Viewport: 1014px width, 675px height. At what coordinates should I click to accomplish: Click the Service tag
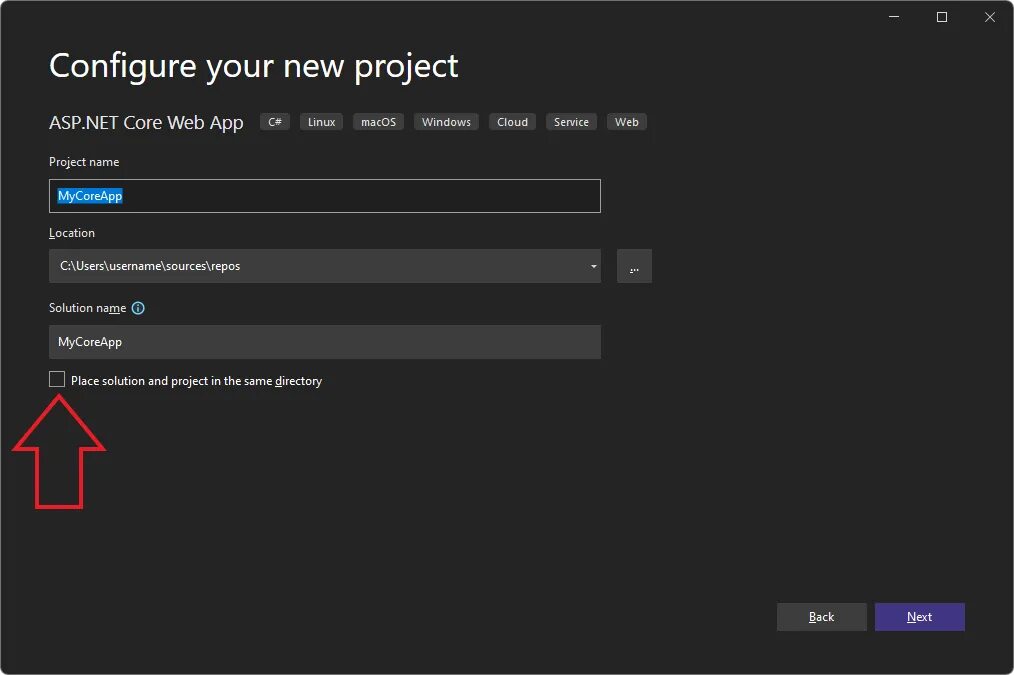pyautogui.click(x=571, y=122)
